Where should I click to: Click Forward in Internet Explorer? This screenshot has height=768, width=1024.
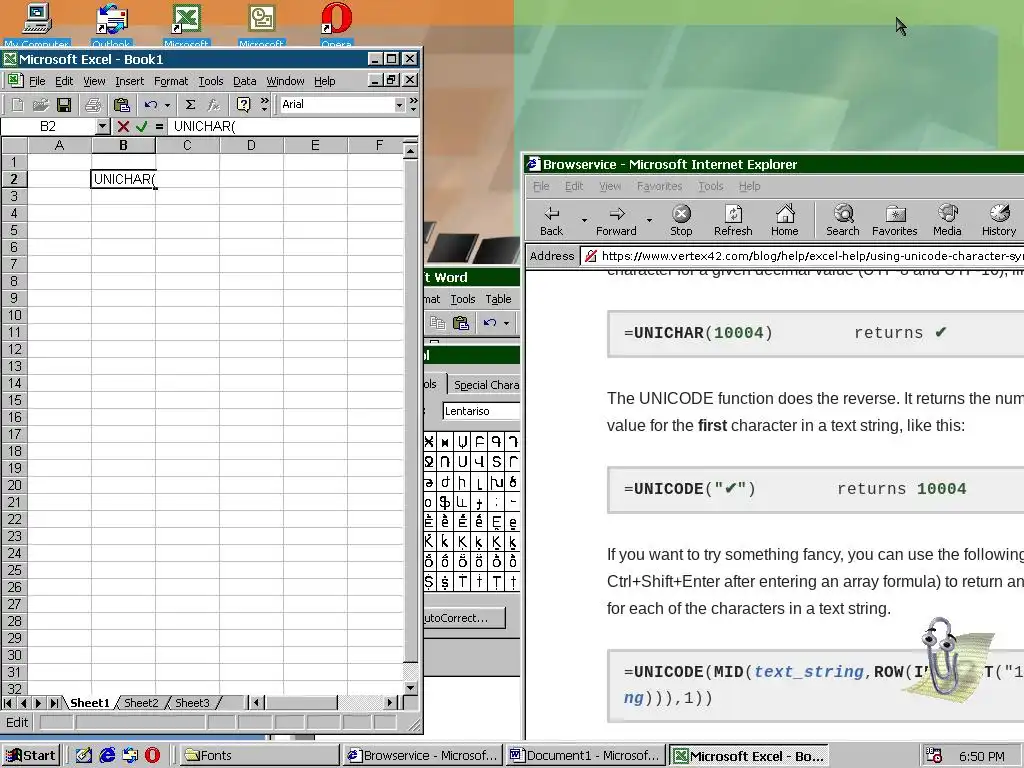click(x=616, y=221)
